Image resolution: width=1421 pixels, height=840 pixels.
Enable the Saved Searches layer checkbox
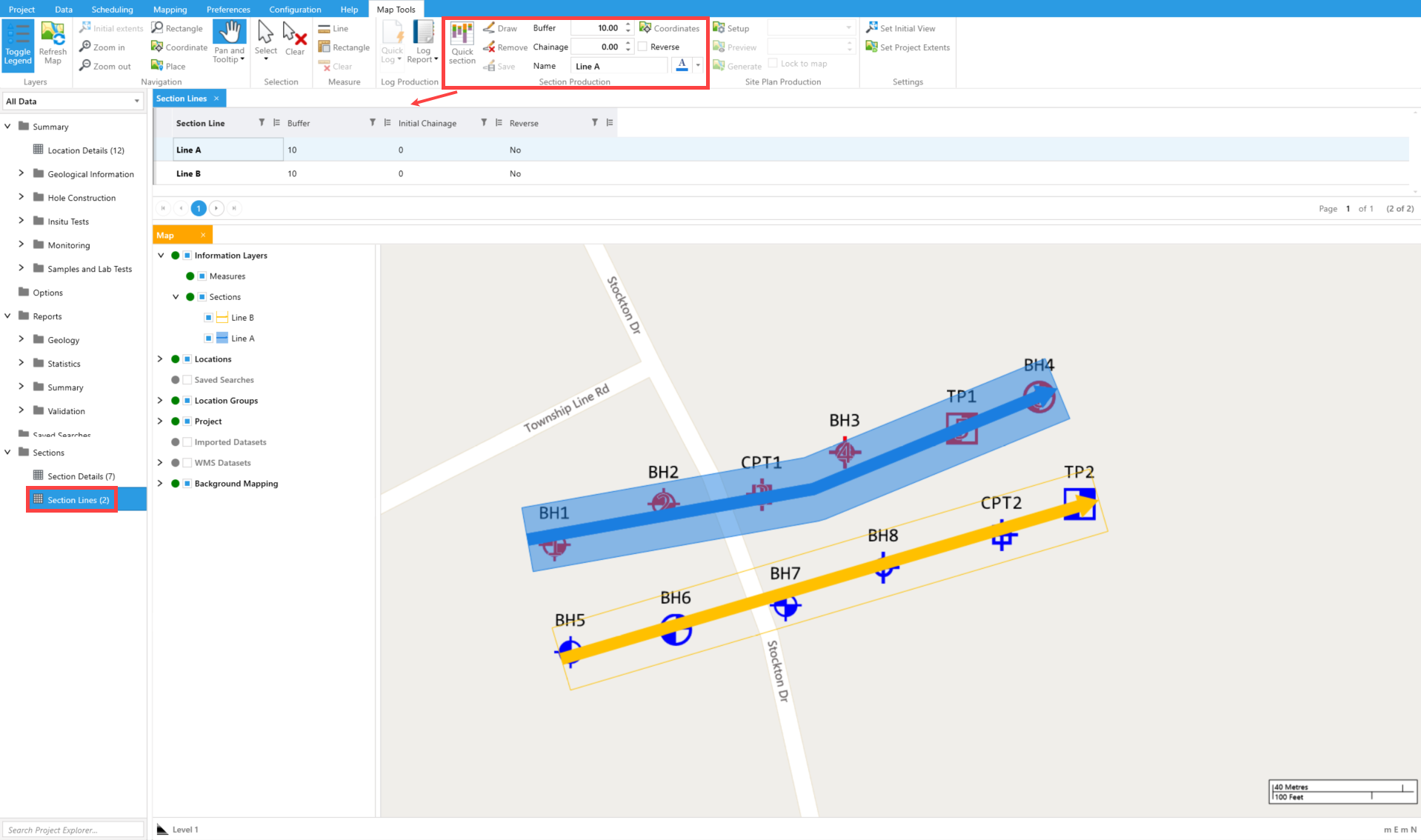188,380
